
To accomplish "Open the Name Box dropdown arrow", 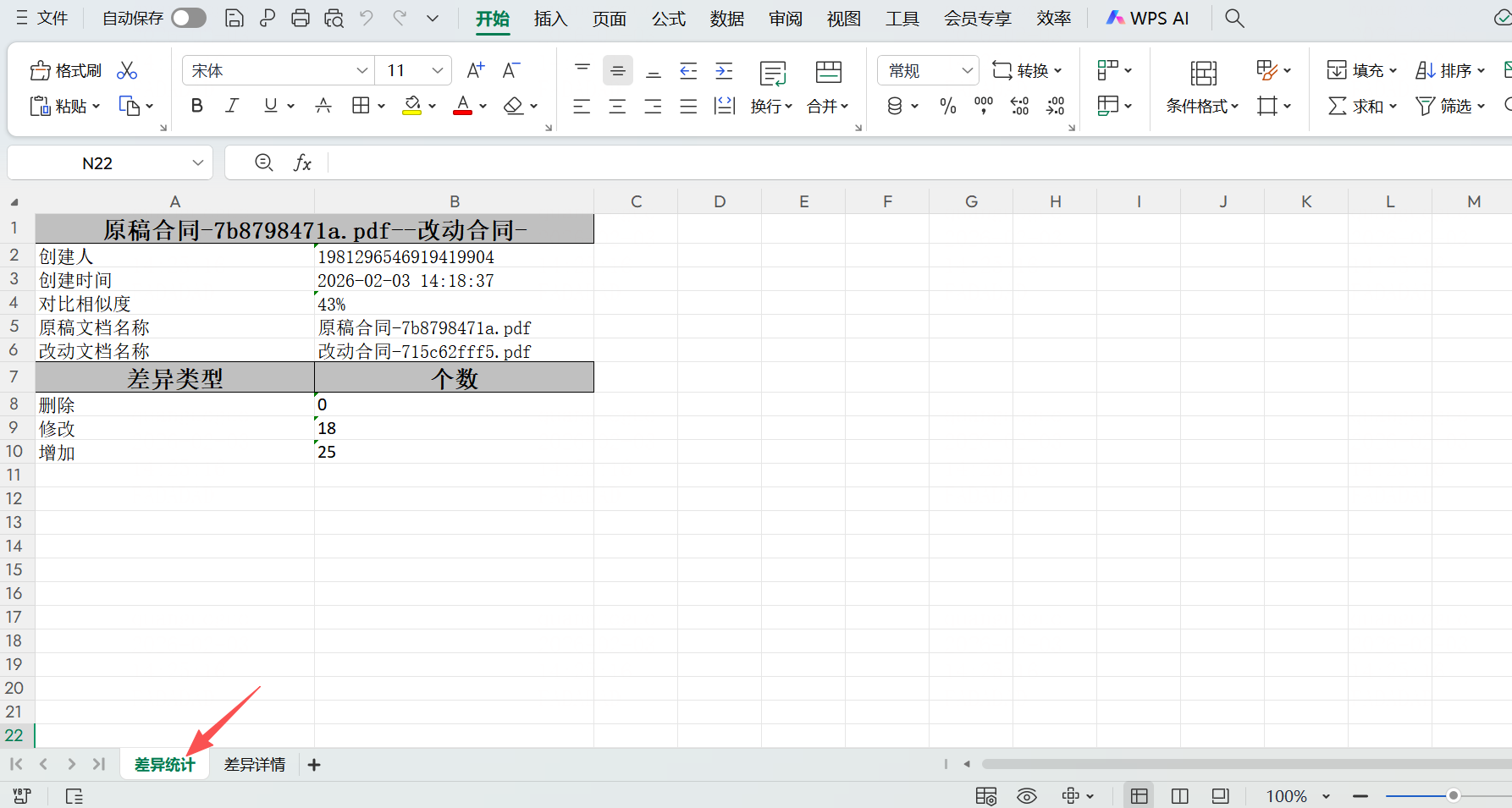I will point(198,162).
